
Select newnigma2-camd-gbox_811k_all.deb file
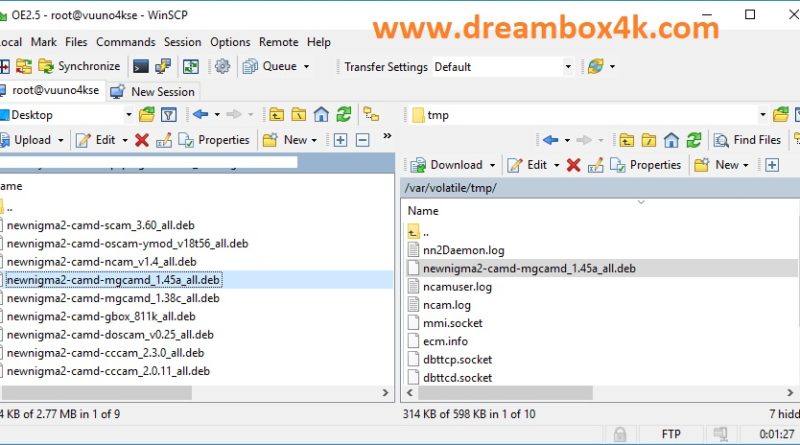coord(101,316)
